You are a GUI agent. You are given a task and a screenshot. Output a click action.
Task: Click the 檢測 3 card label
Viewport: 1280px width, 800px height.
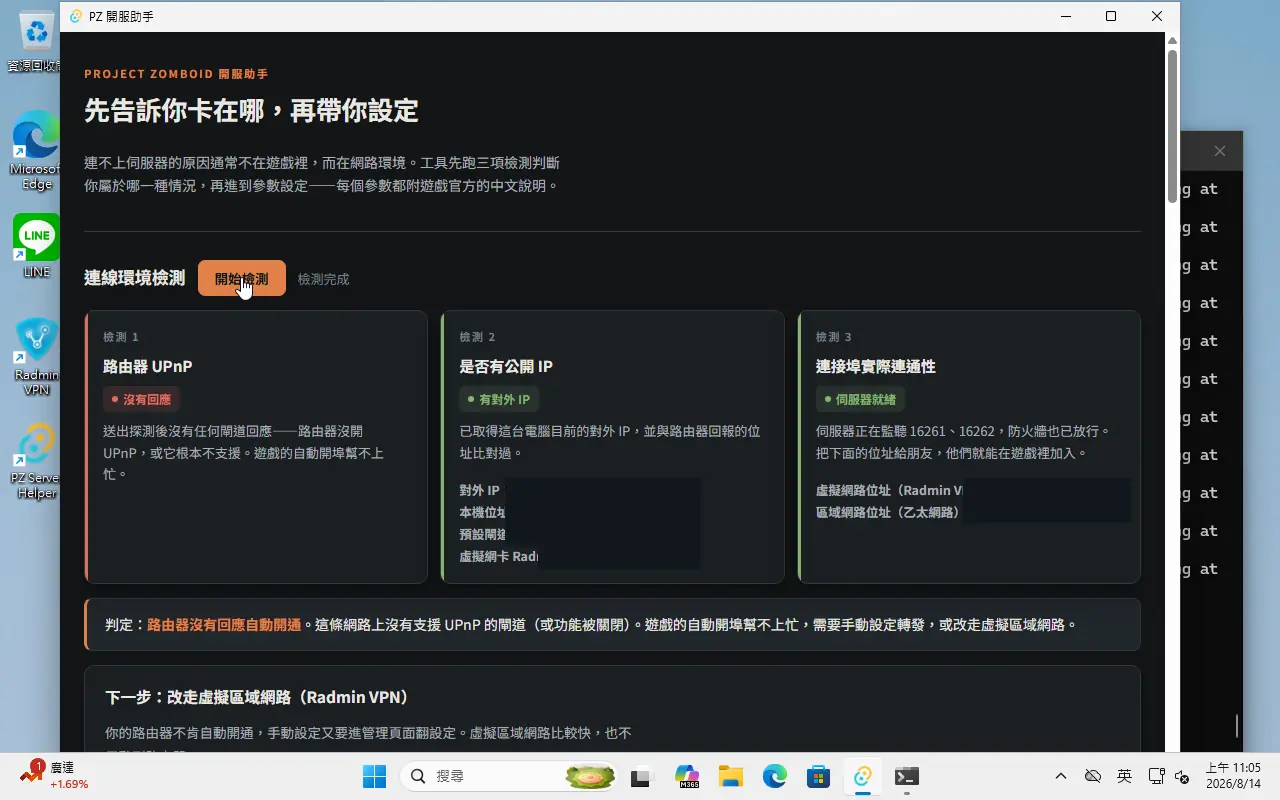pos(834,337)
